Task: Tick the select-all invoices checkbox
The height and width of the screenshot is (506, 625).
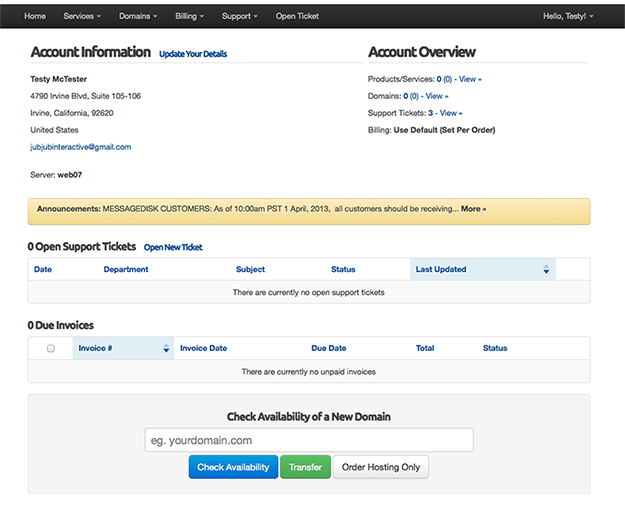Action: [x=51, y=348]
